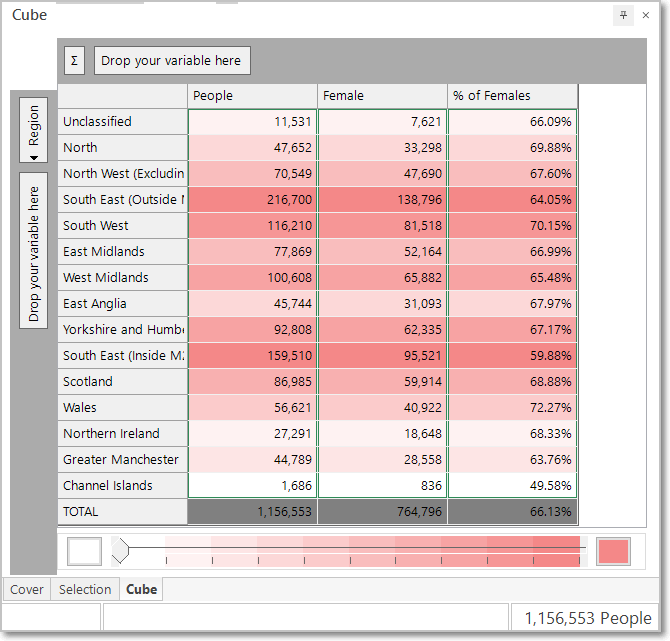The image size is (670, 641).
Task: Click the Scotland row header
Action: point(123,382)
